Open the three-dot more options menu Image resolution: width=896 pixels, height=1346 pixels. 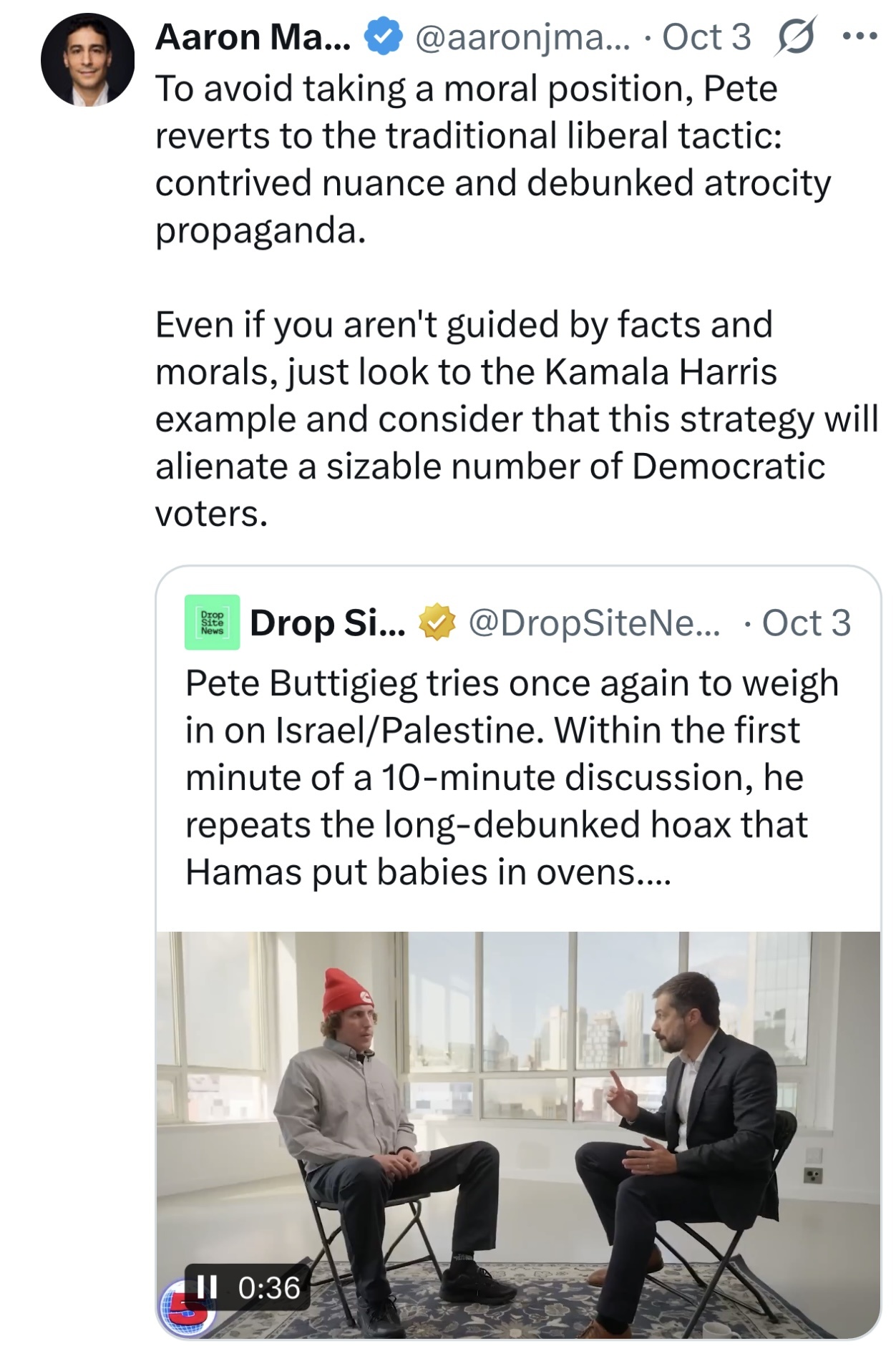pyautogui.click(x=860, y=36)
